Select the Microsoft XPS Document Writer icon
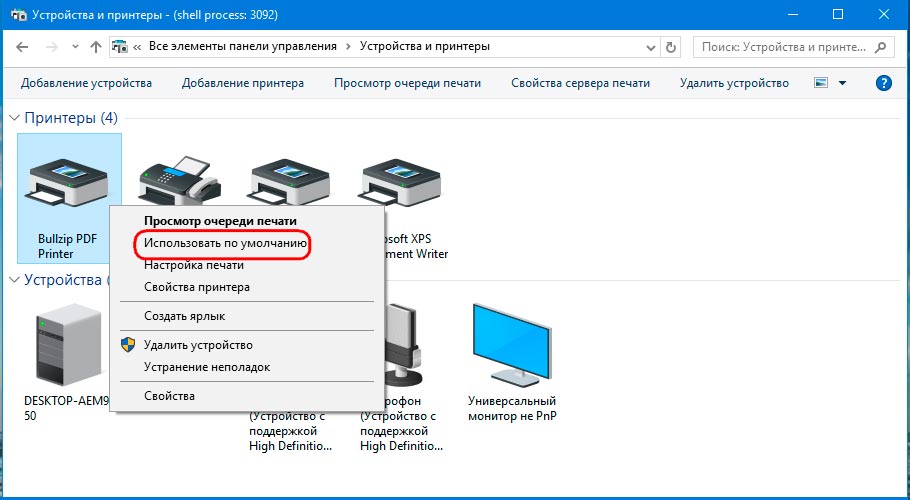The image size is (910, 500). (402, 183)
